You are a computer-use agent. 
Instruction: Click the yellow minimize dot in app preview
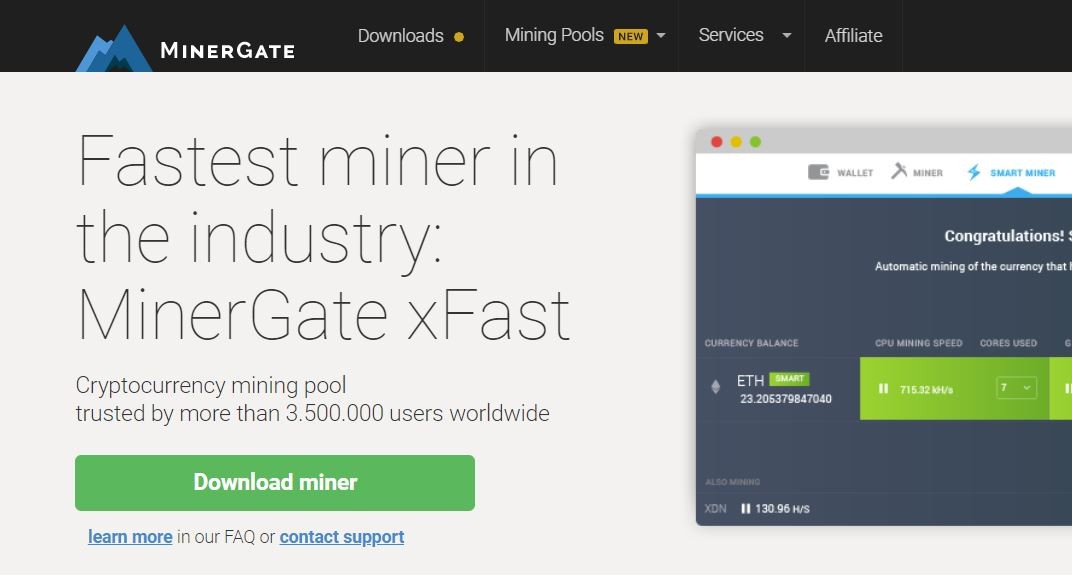click(736, 142)
